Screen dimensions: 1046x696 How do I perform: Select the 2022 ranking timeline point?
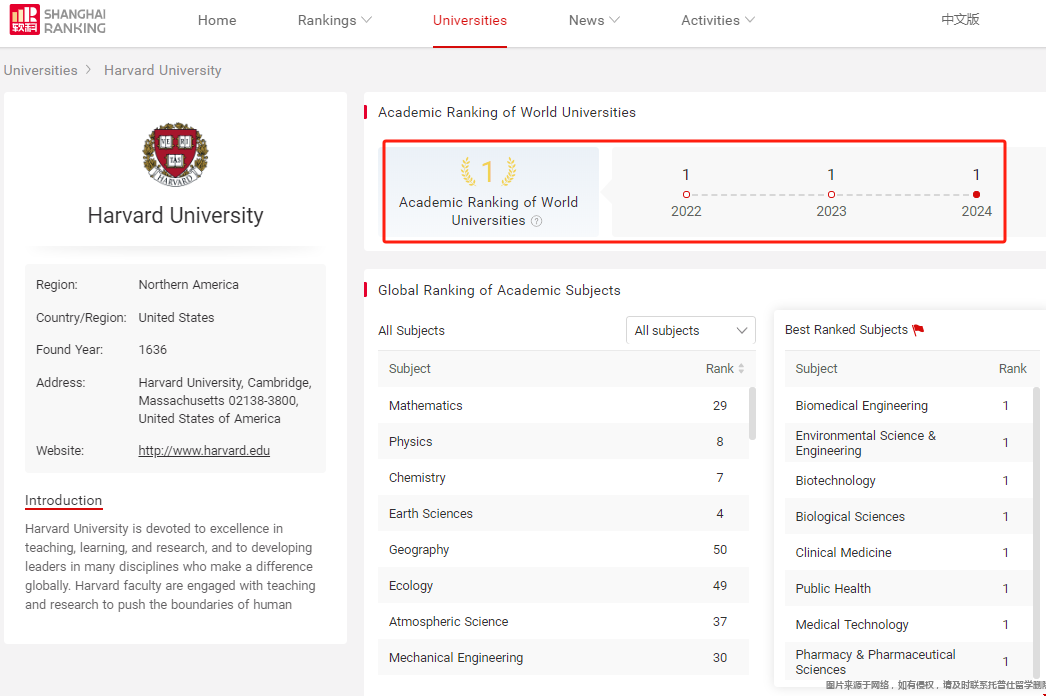coord(686,194)
